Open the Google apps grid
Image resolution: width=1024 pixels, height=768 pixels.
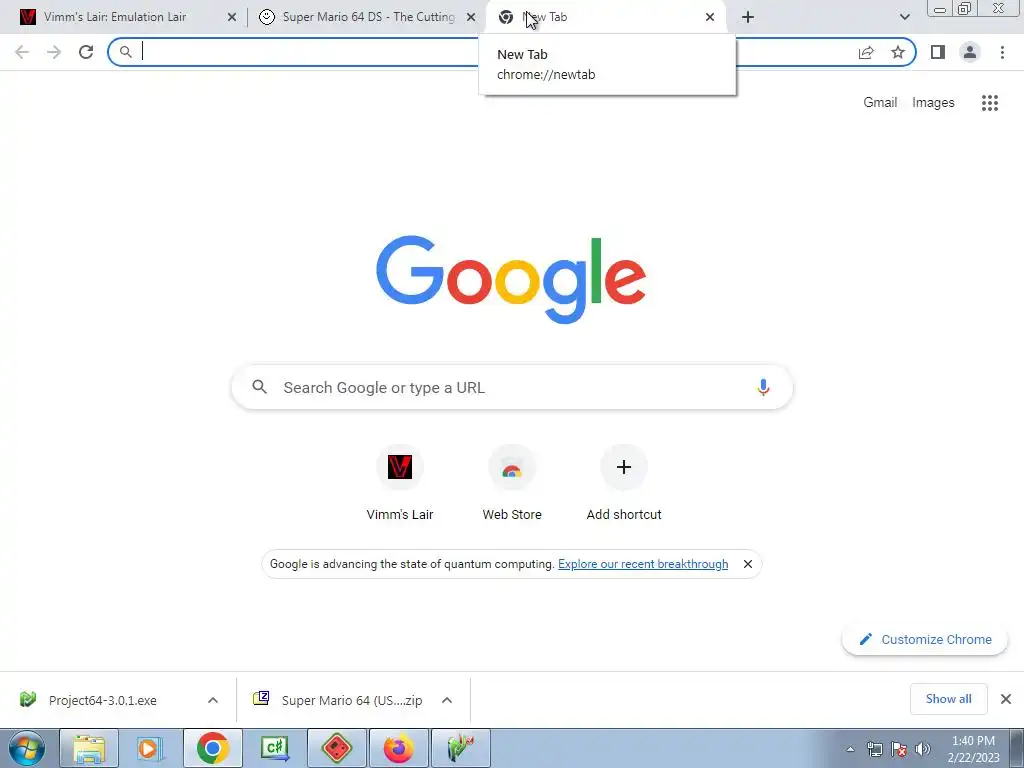990,103
